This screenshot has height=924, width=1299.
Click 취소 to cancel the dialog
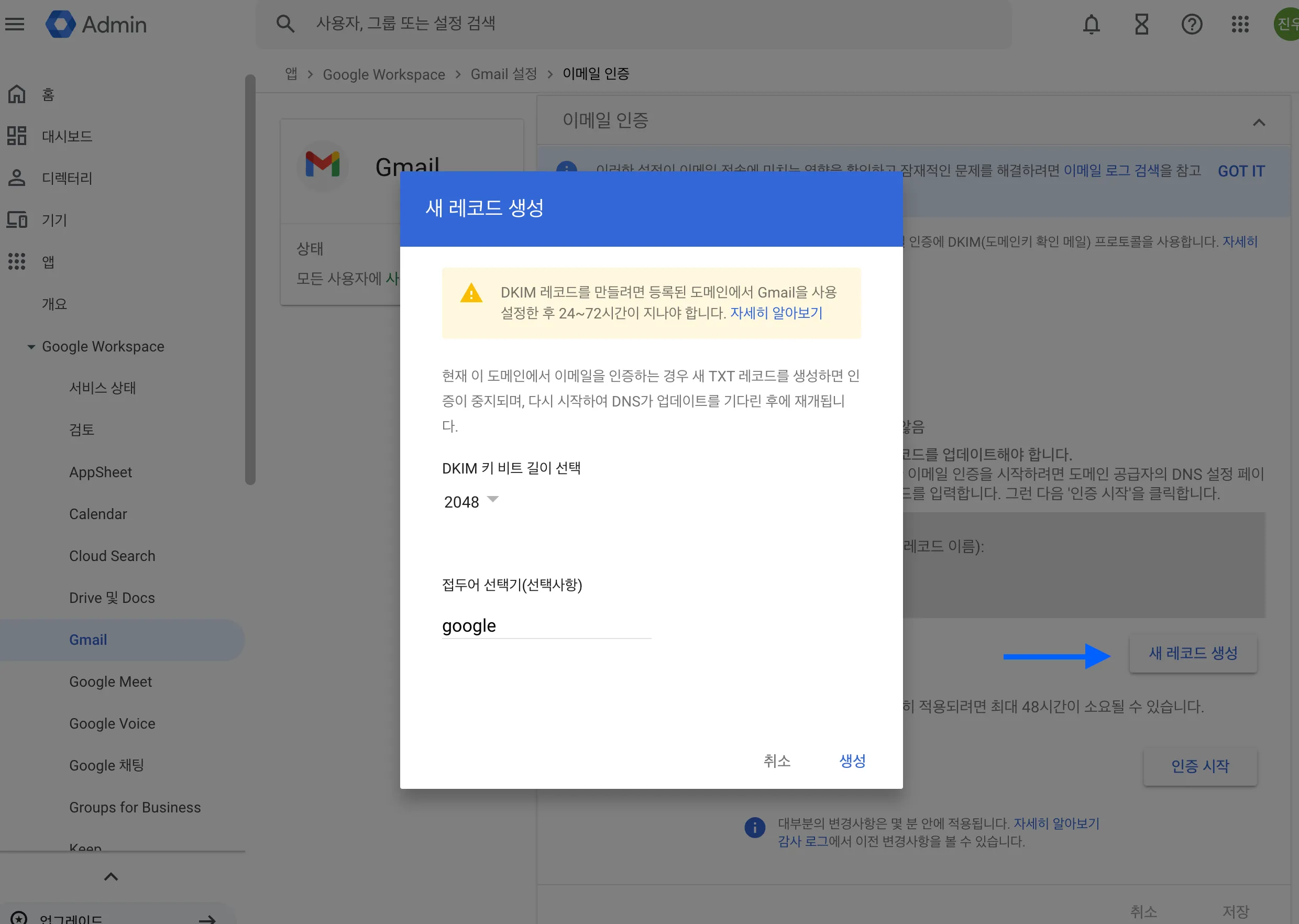point(777,761)
